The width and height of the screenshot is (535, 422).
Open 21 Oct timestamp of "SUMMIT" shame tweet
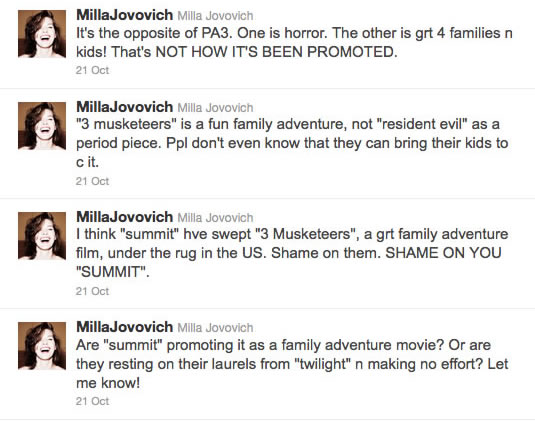coord(92,291)
